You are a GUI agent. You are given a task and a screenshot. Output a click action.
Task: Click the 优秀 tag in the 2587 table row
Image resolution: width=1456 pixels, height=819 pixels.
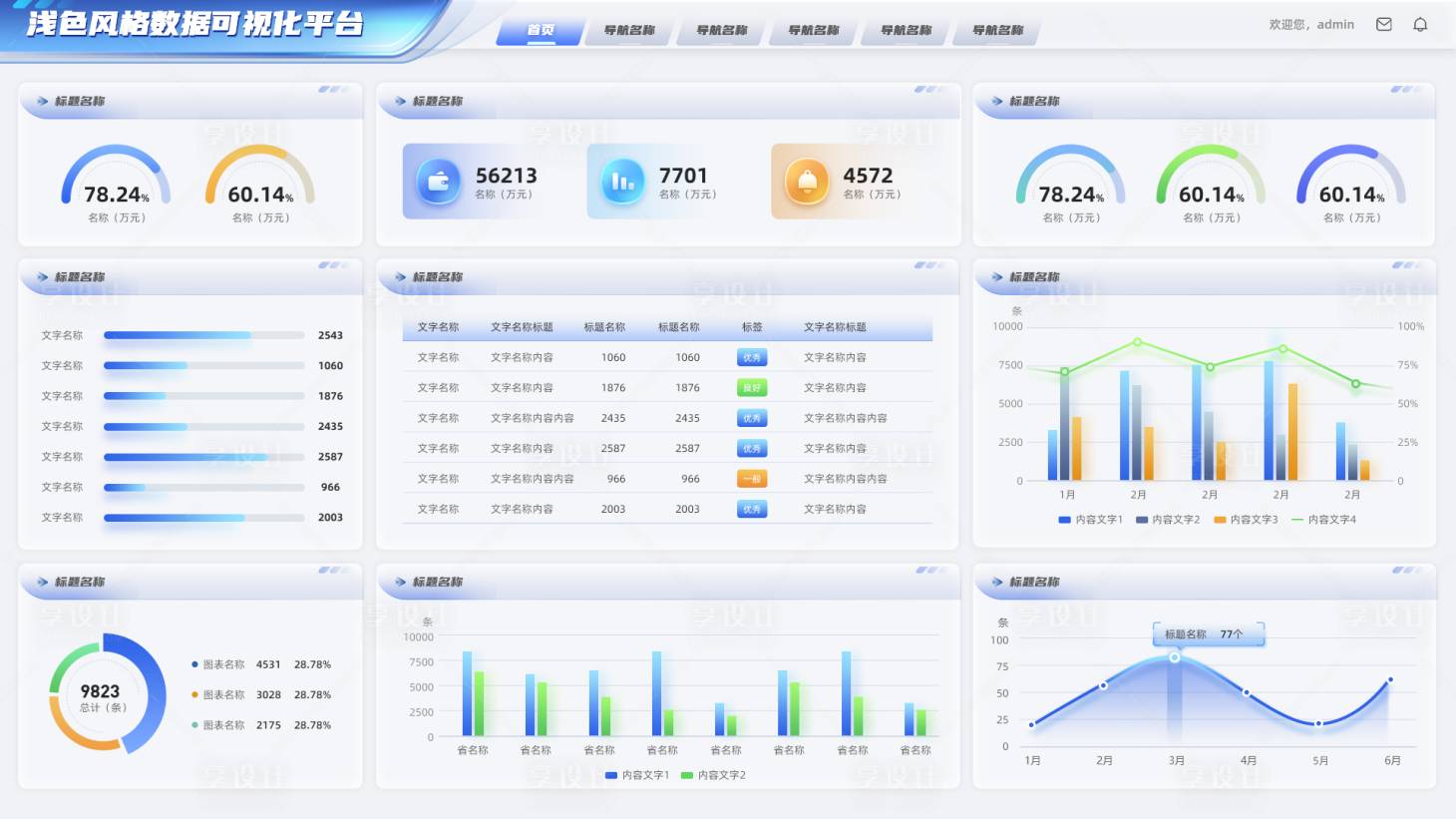click(752, 448)
